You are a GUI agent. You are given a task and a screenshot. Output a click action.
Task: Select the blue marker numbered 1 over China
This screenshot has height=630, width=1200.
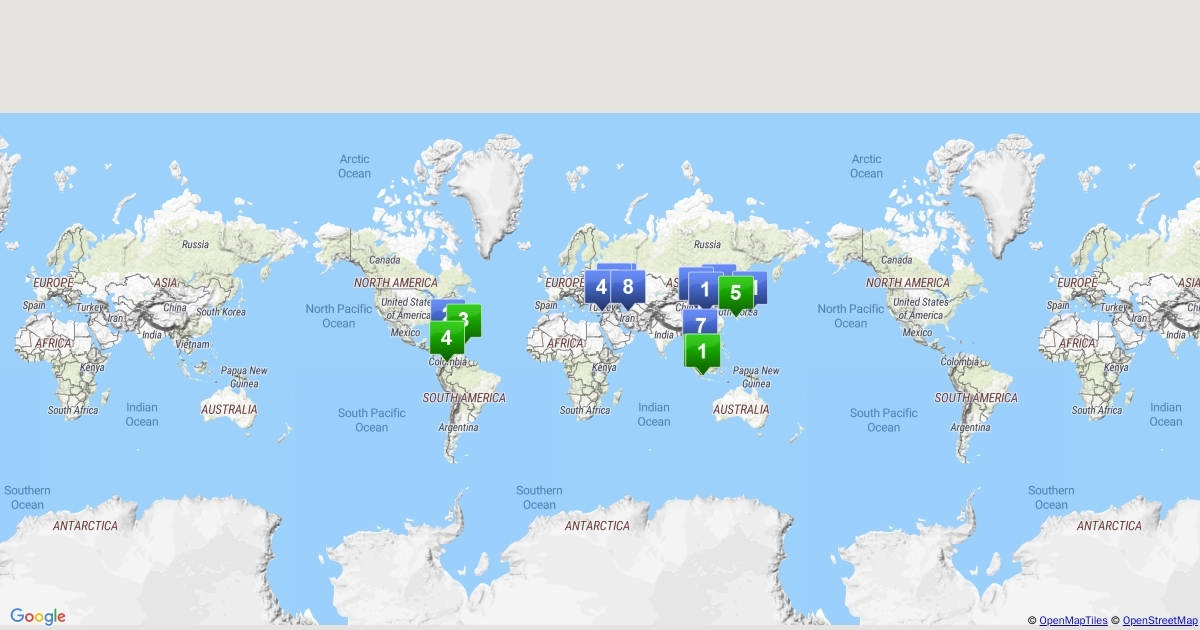pos(705,291)
